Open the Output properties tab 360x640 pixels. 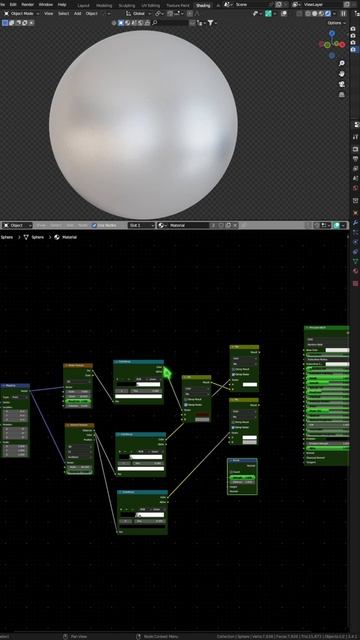[355, 159]
